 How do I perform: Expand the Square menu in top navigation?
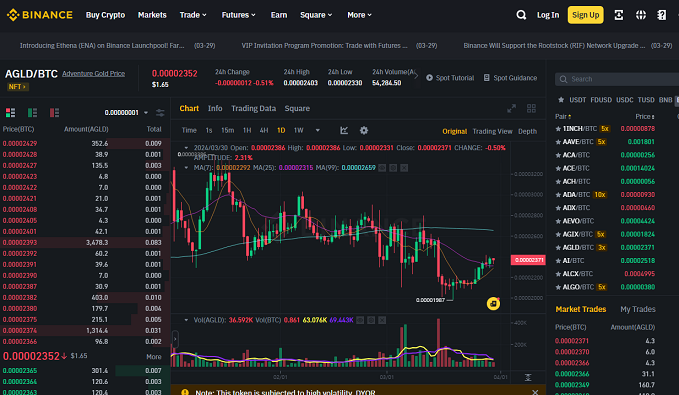coord(316,15)
